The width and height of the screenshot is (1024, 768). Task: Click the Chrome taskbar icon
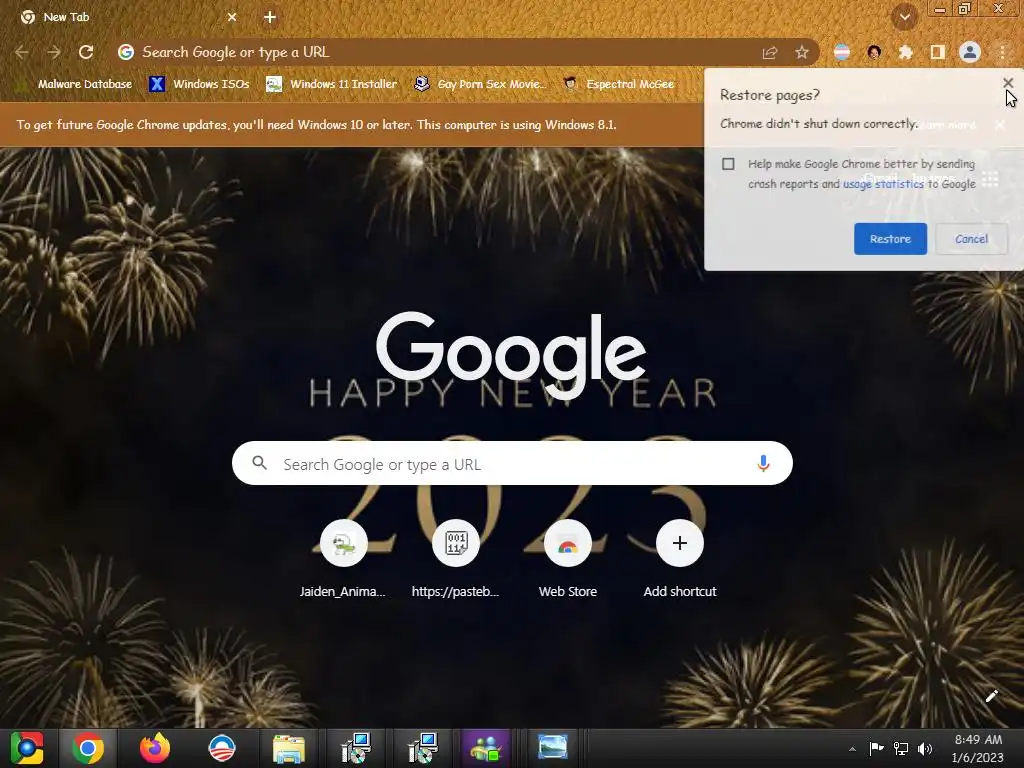[x=88, y=748]
